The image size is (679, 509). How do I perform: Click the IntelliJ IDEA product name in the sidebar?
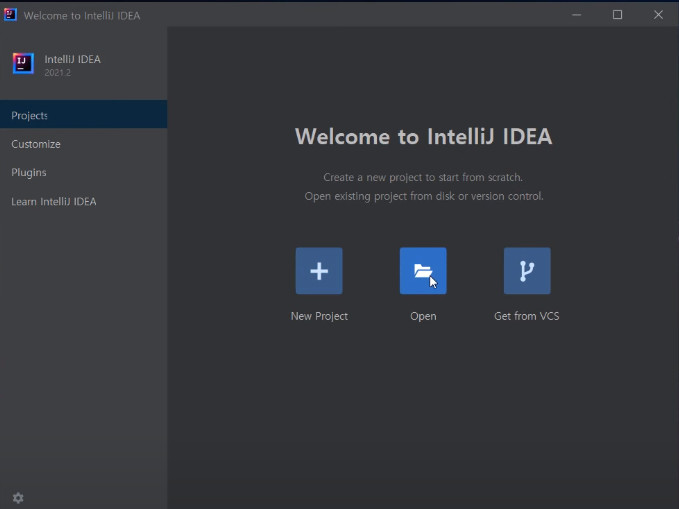tap(72, 59)
